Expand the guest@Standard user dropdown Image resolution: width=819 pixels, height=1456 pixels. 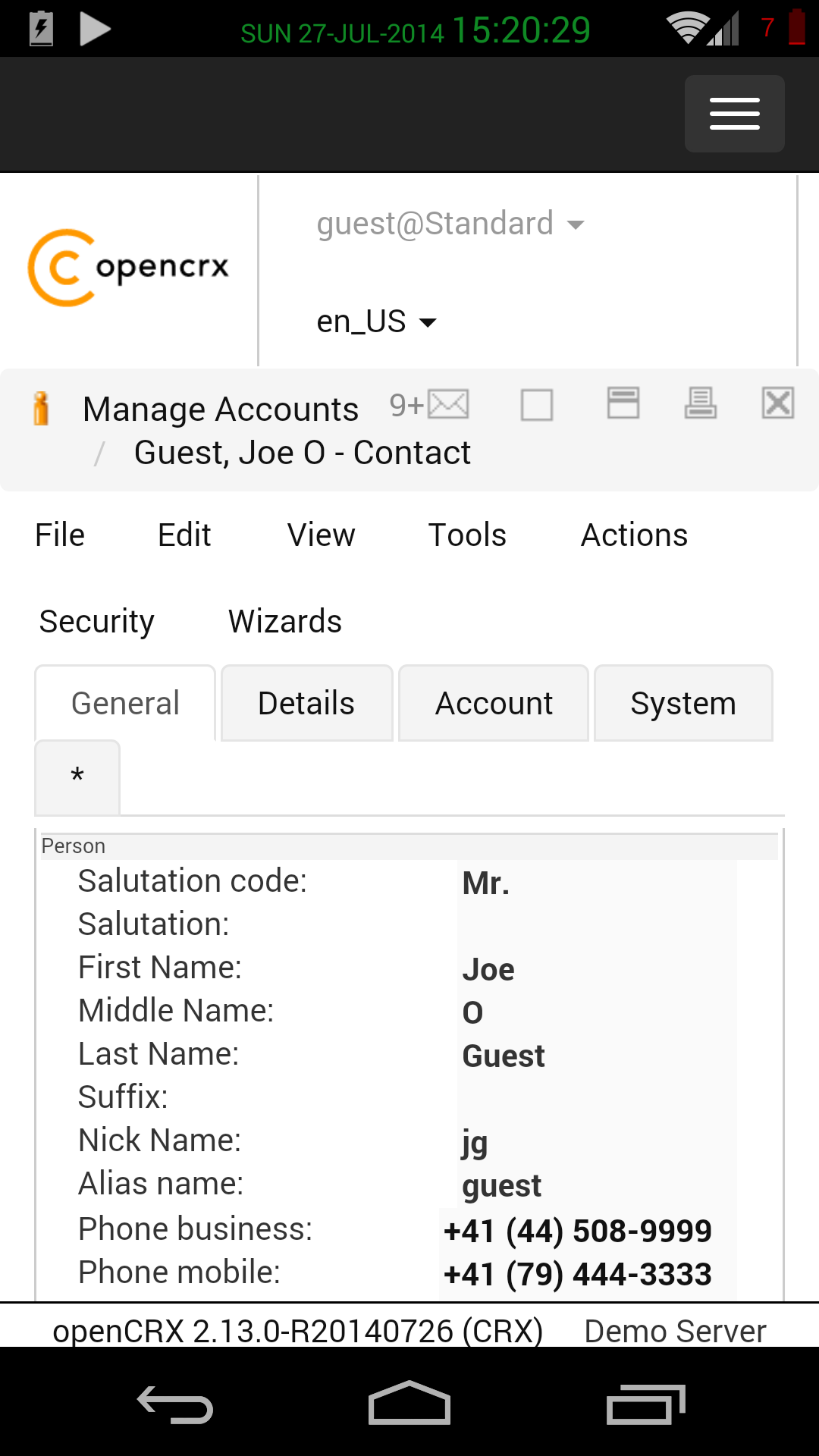pos(450,224)
